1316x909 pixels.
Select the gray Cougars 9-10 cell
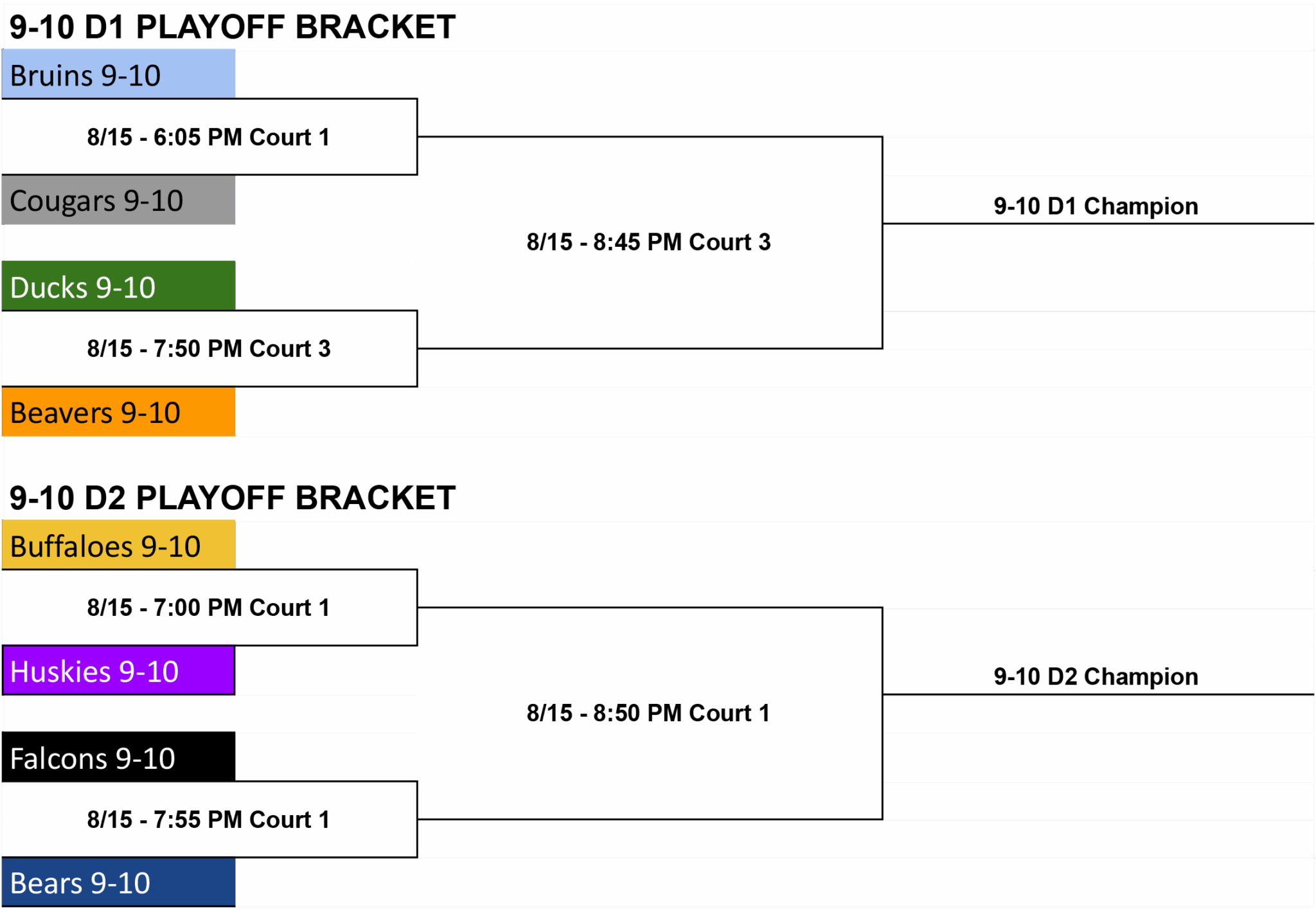click(x=118, y=200)
